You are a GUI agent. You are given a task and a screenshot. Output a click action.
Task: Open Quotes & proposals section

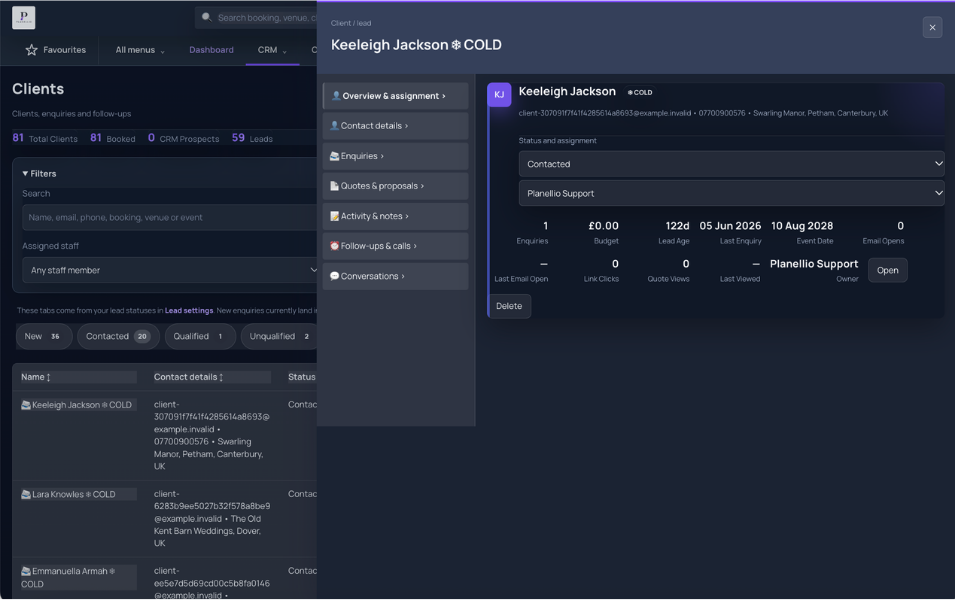coord(395,186)
